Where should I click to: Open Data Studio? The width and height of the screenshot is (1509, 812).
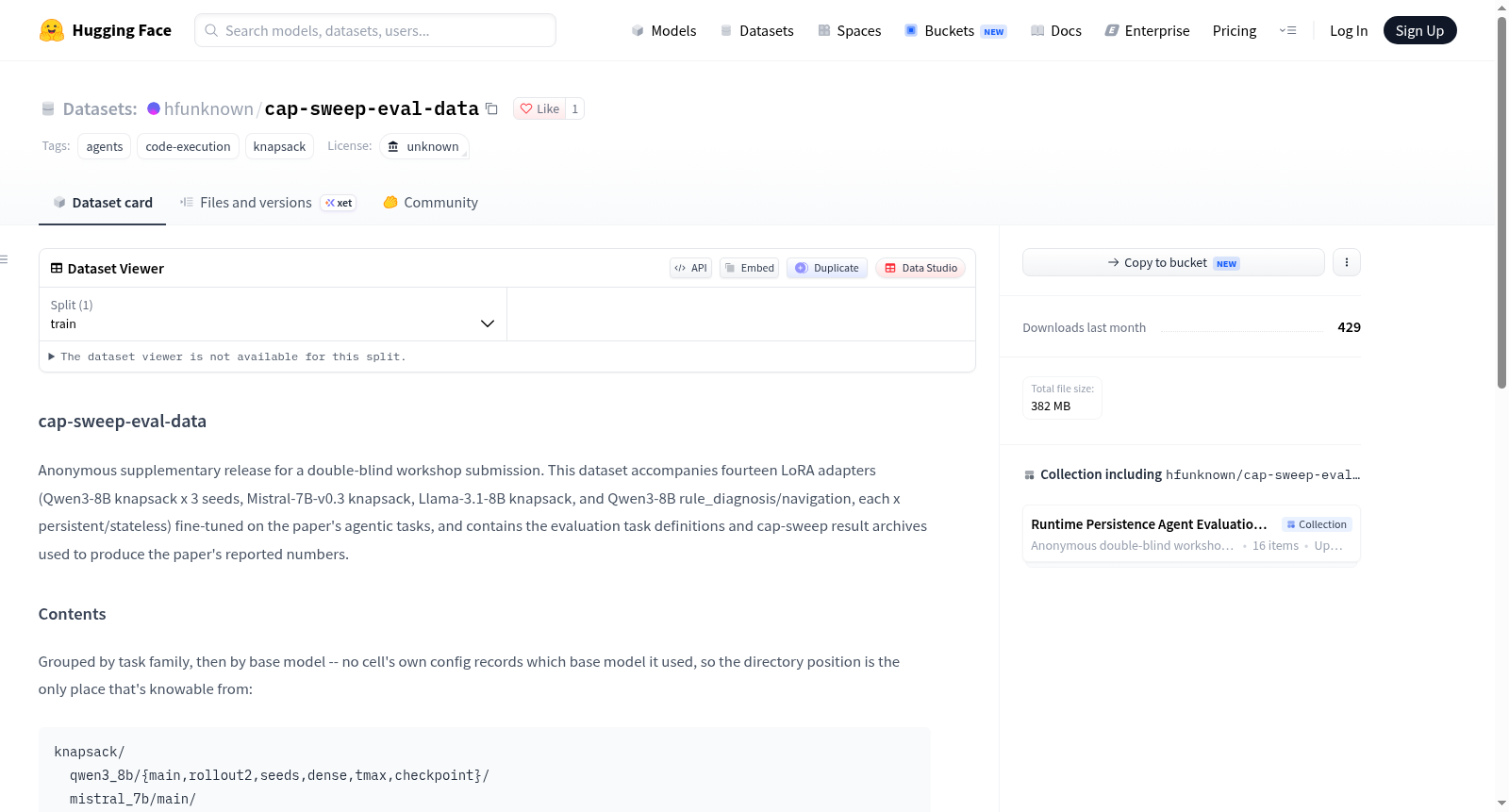tap(920, 268)
